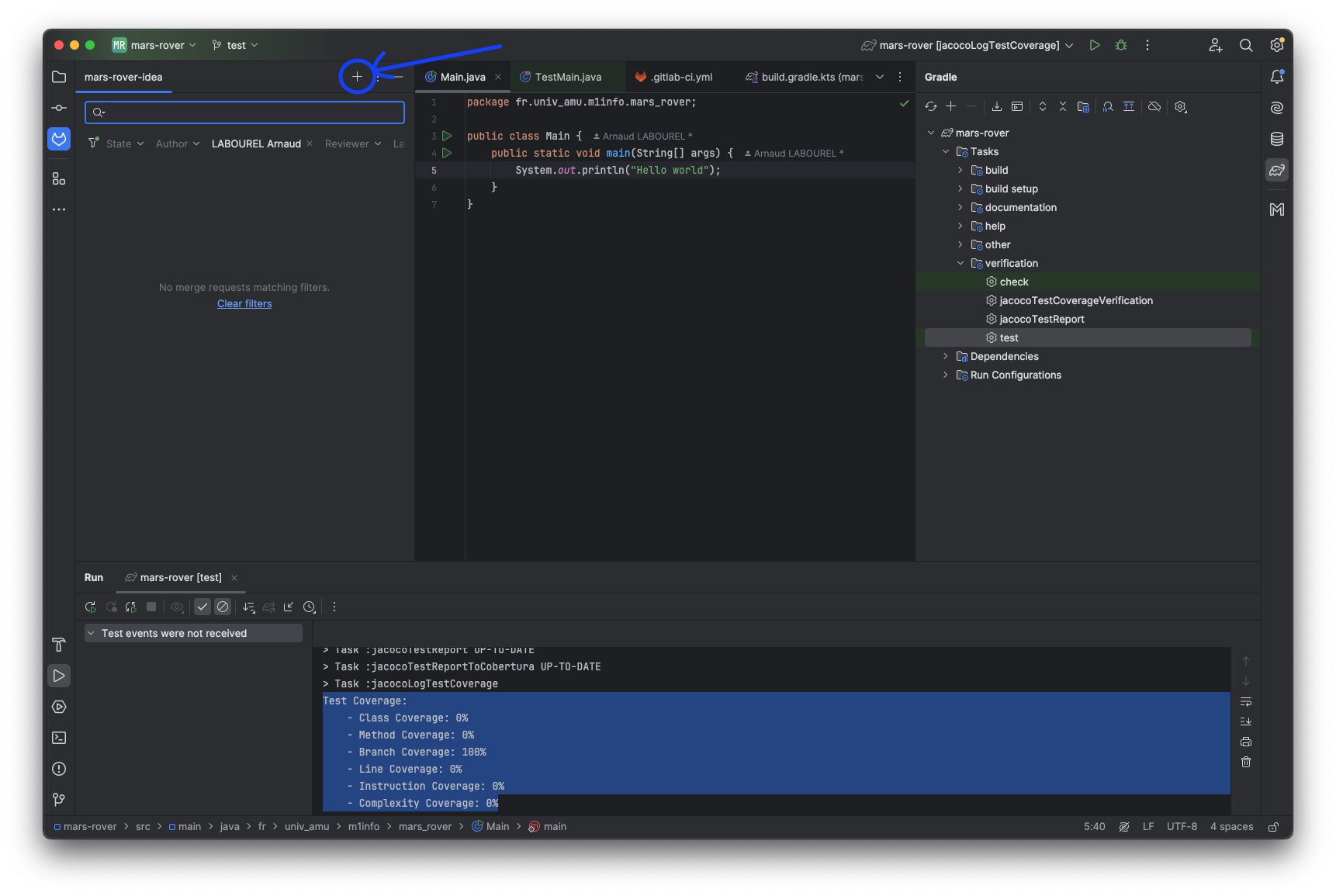Toggle Gradle offline mode
The width and height of the screenshot is (1336, 896).
[1154, 106]
